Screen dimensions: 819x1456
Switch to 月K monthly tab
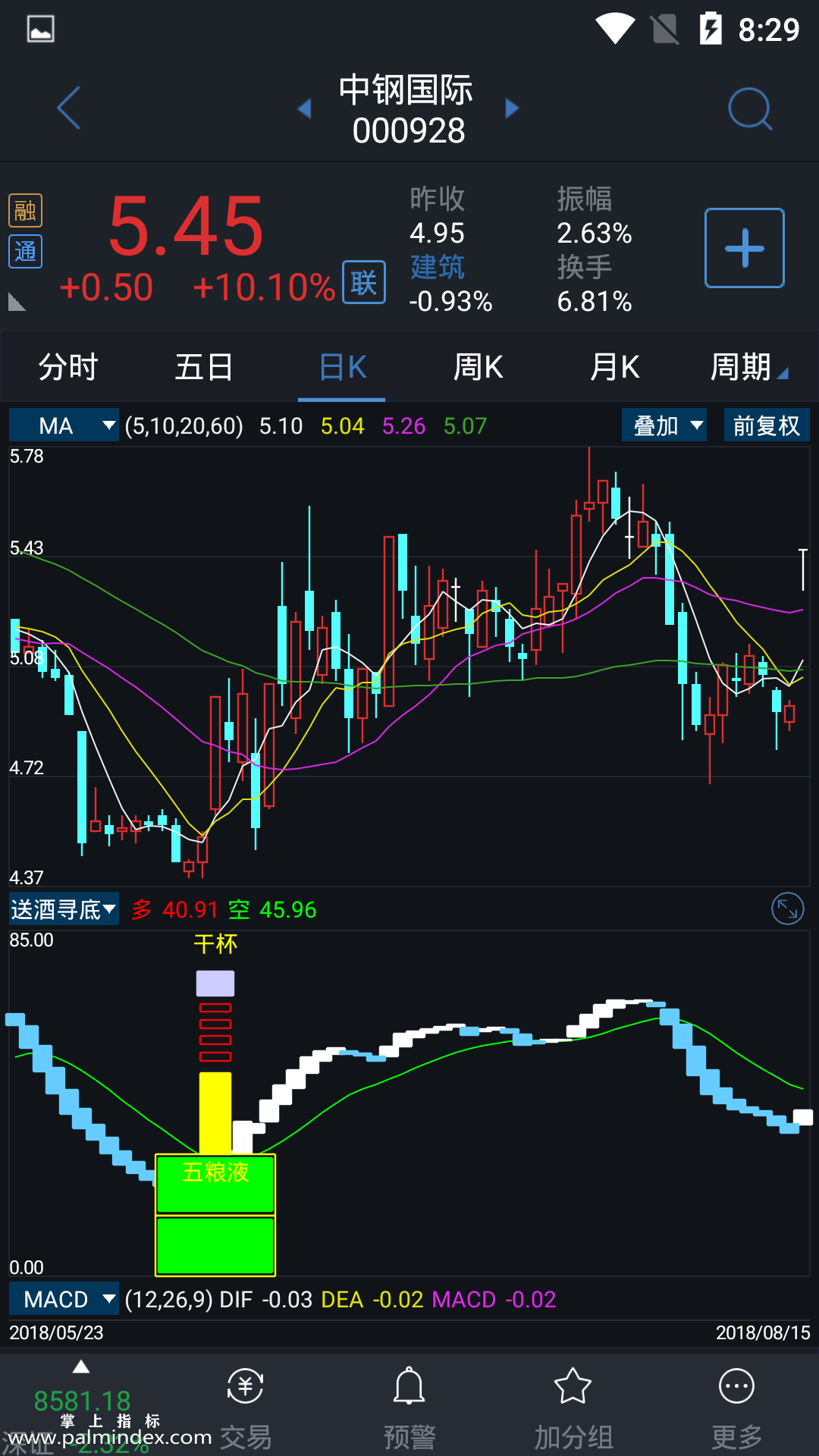pyautogui.click(x=615, y=368)
